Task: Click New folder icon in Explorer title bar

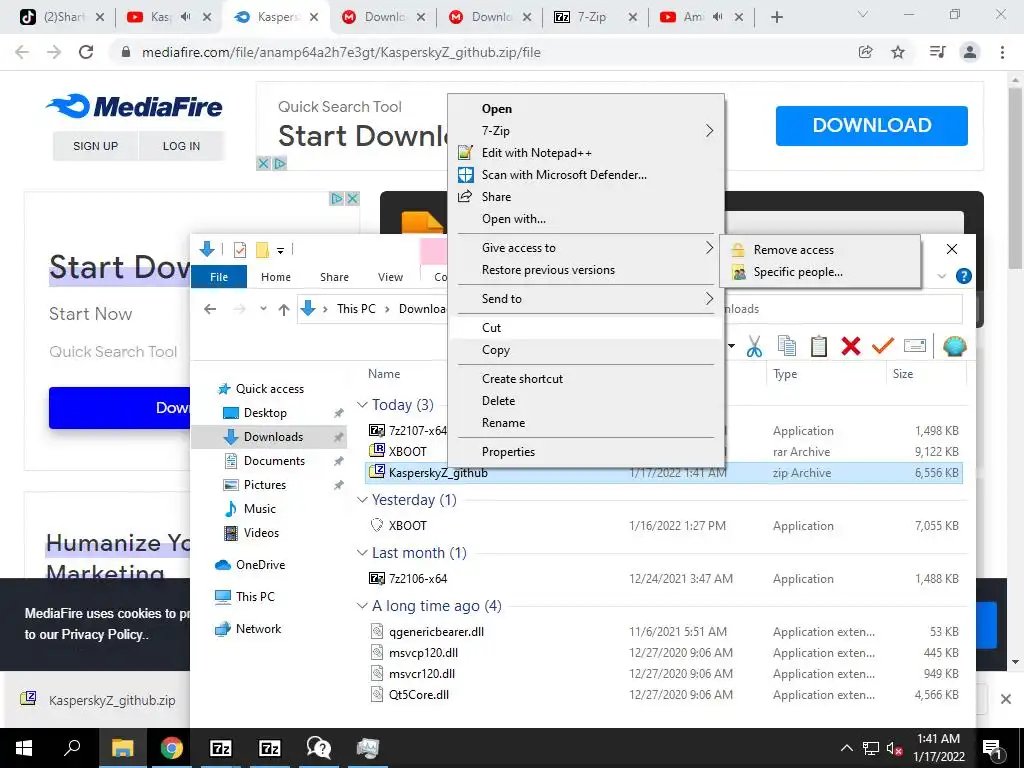Action: point(262,249)
